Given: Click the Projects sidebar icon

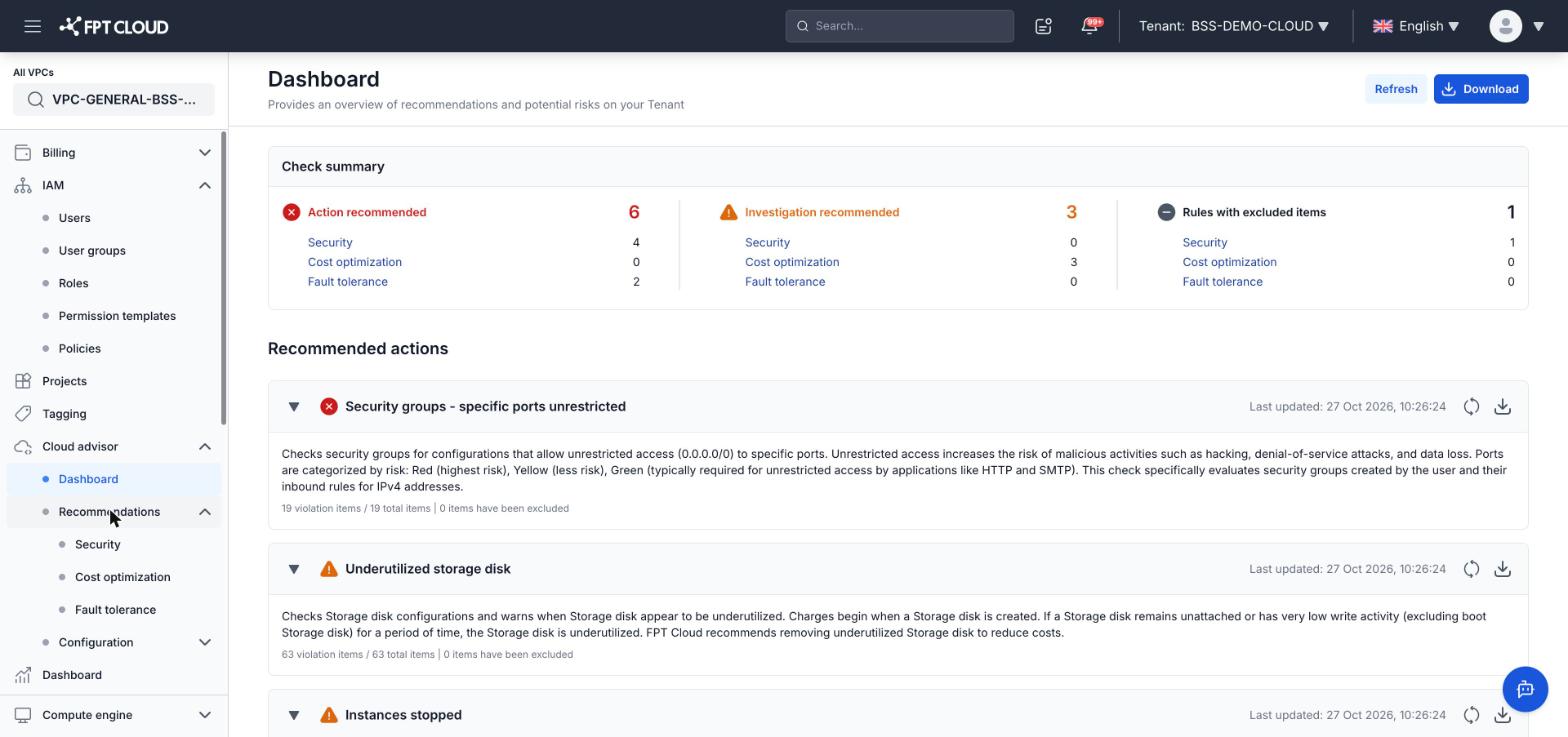Looking at the screenshot, I should tap(23, 381).
